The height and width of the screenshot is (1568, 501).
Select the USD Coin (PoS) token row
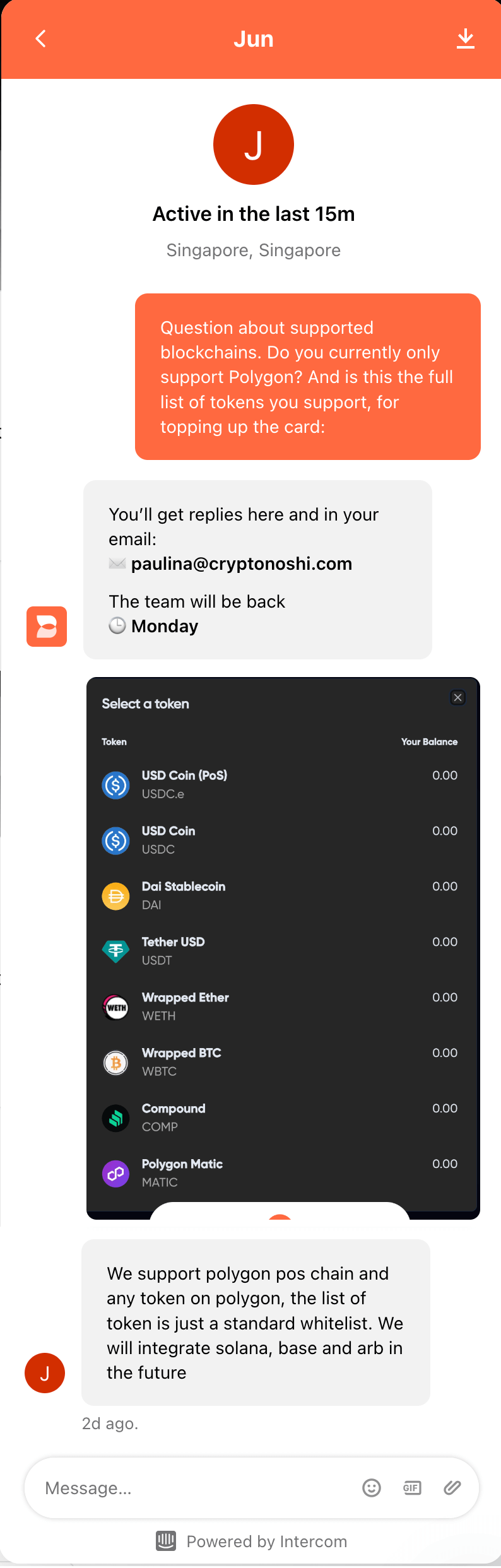(280, 784)
